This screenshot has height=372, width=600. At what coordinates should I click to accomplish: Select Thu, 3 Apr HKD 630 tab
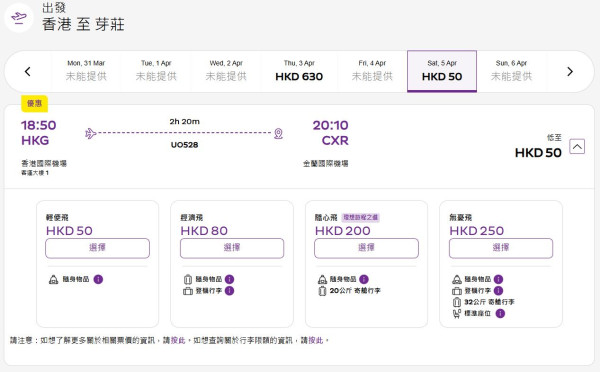pyautogui.click(x=299, y=71)
